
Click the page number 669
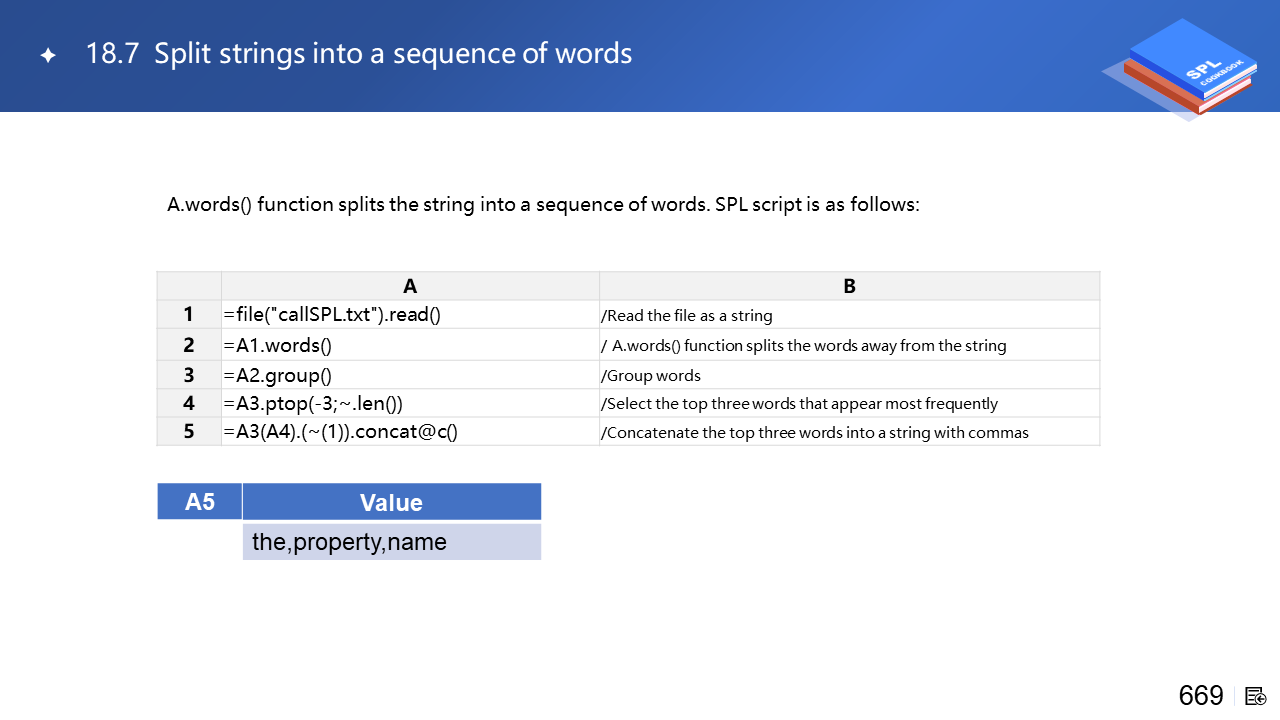(1200, 696)
